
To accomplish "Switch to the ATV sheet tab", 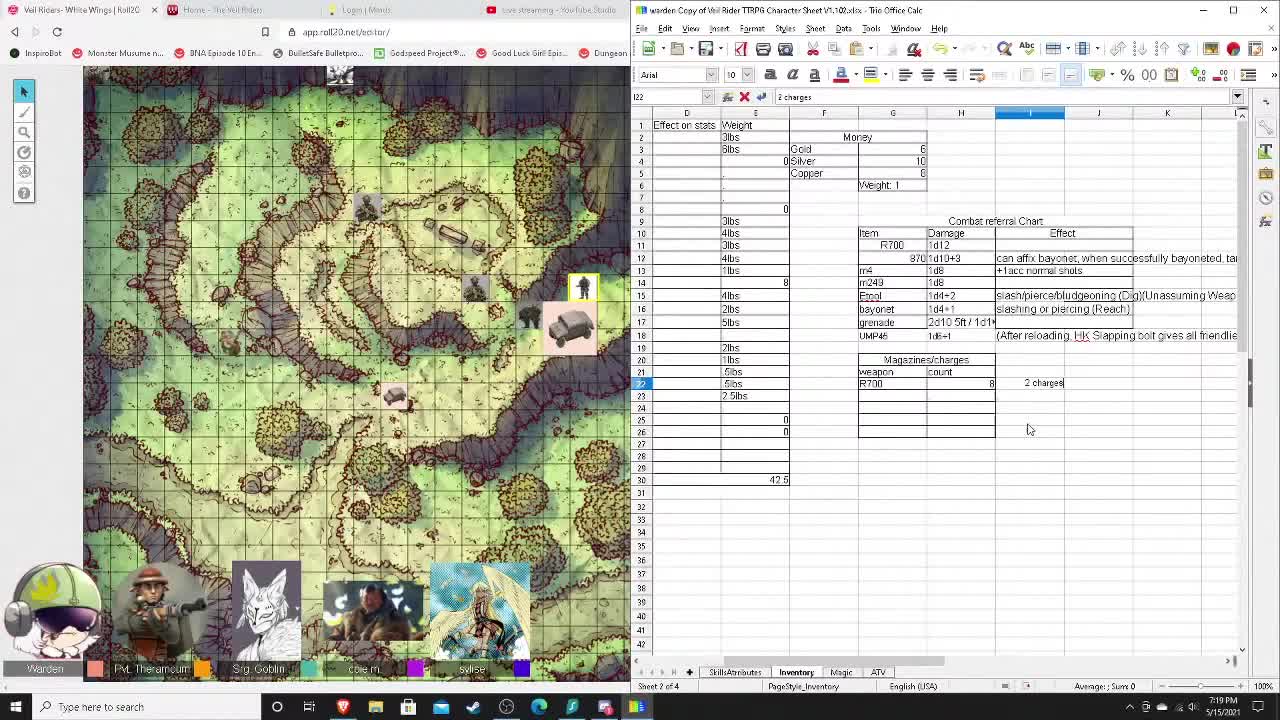I will (x=878, y=672).
